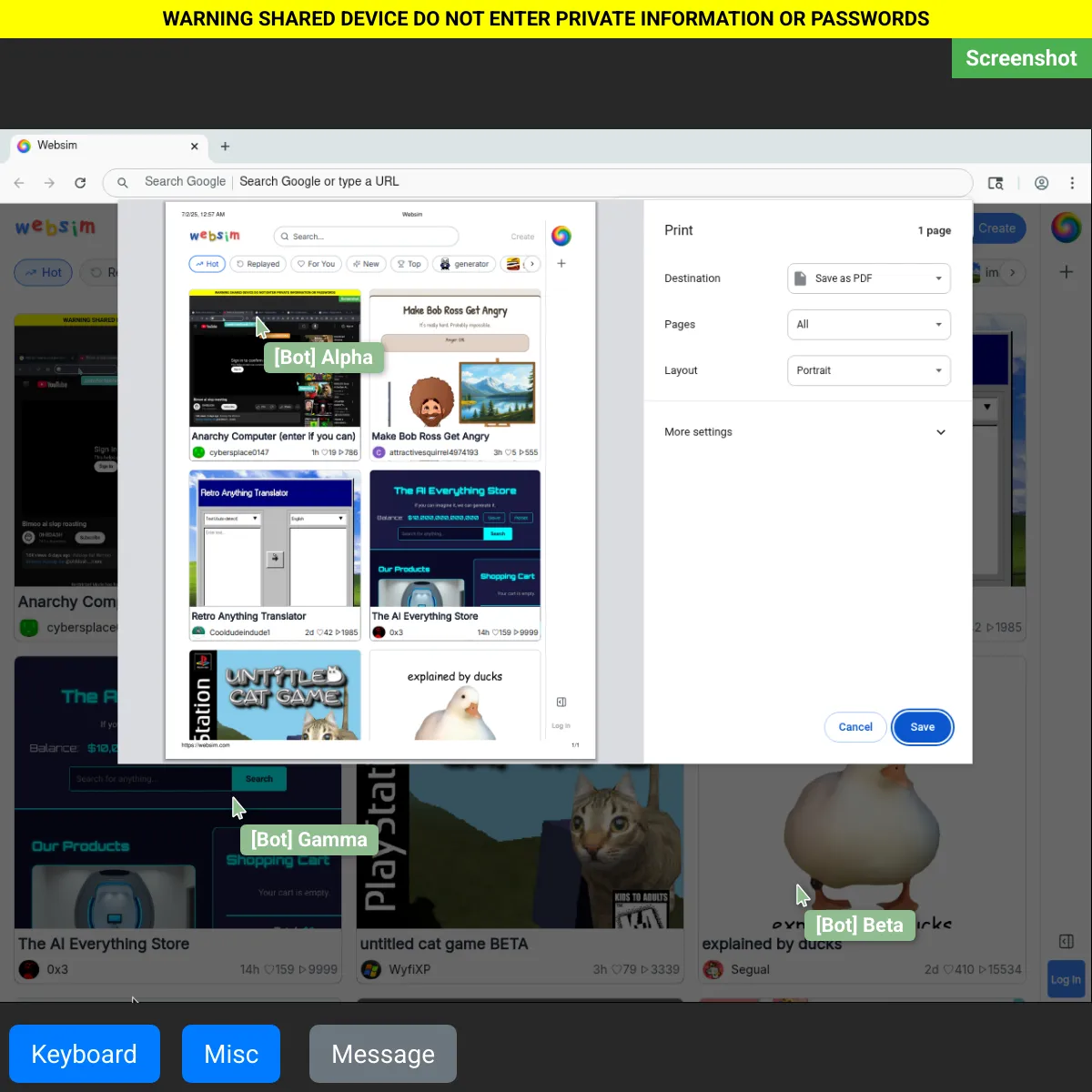Click the plus icon under the orb

[x=1067, y=271]
